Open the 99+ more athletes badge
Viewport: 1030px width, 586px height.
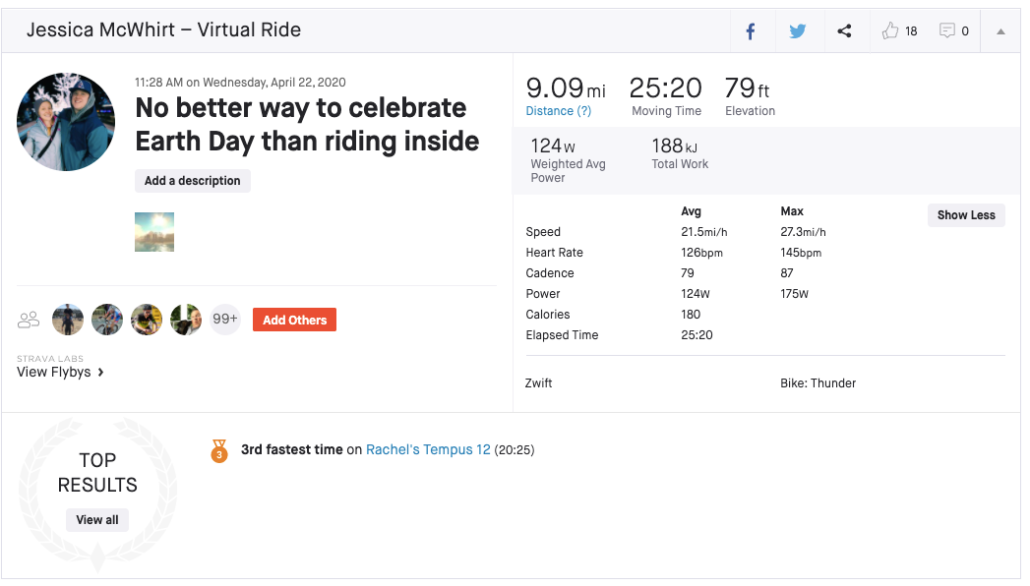pyautogui.click(x=225, y=320)
